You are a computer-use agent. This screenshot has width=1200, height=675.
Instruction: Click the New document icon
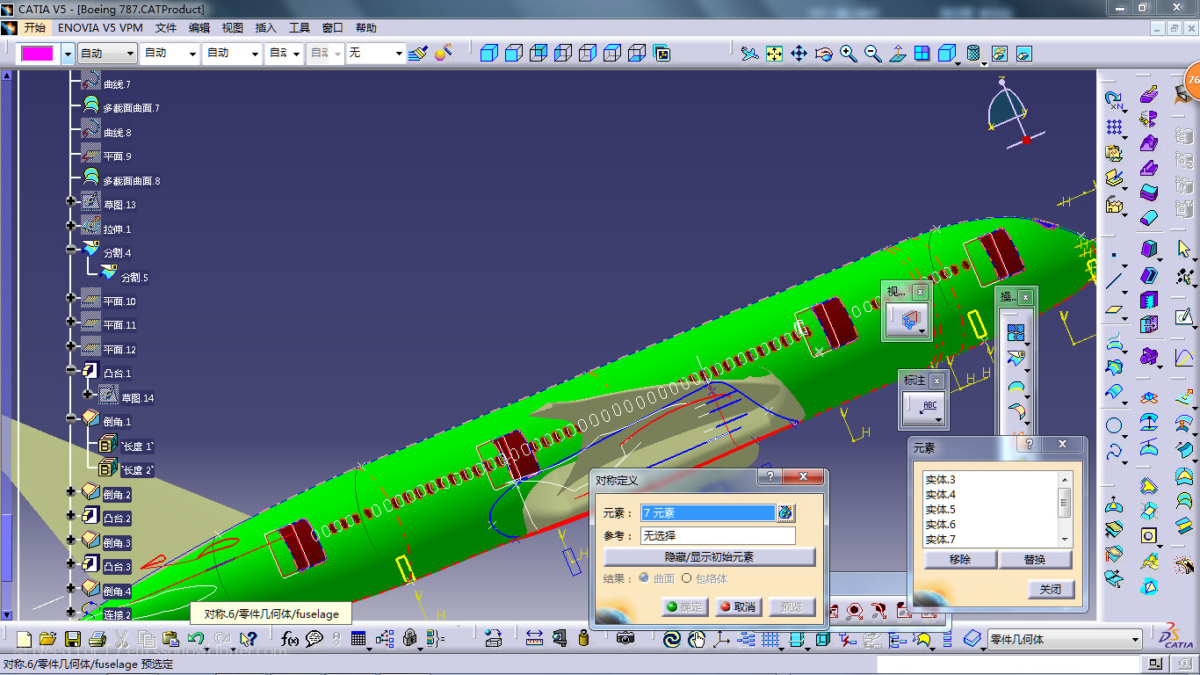click(x=23, y=639)
